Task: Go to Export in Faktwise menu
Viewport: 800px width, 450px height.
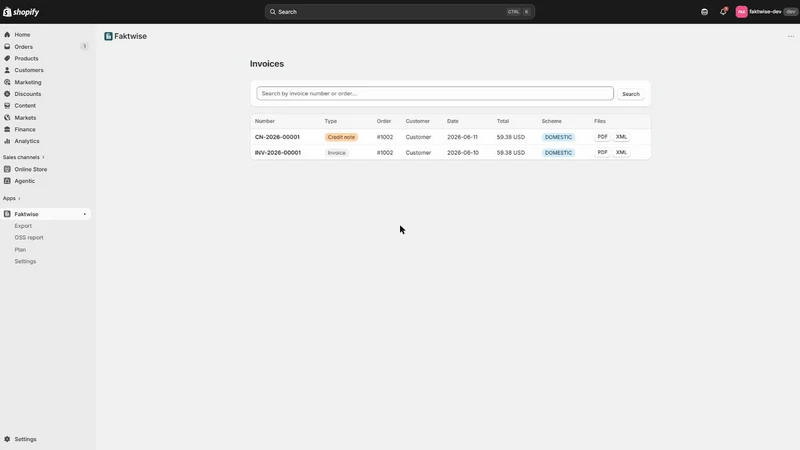Action: tap(23, 226)
